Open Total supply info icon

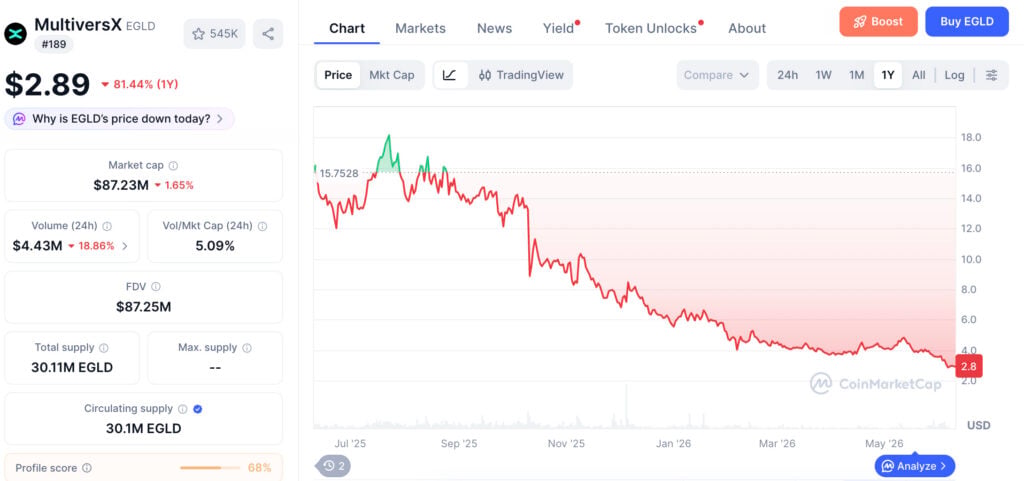[x=104, y=348]
